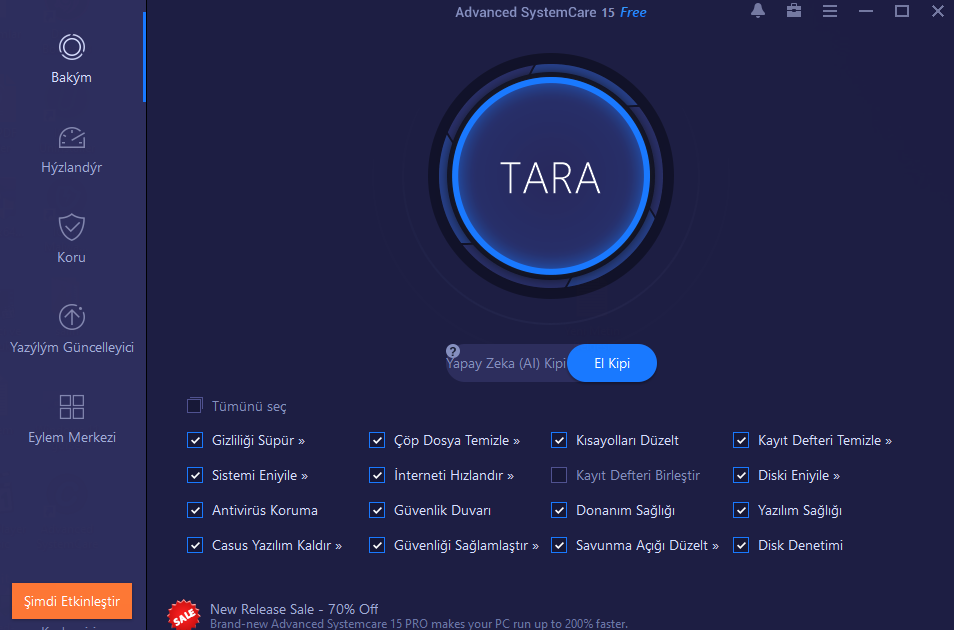This screenshot has height=630, width=954.
Task: Open the Koru shield icon
Action: 72,228
